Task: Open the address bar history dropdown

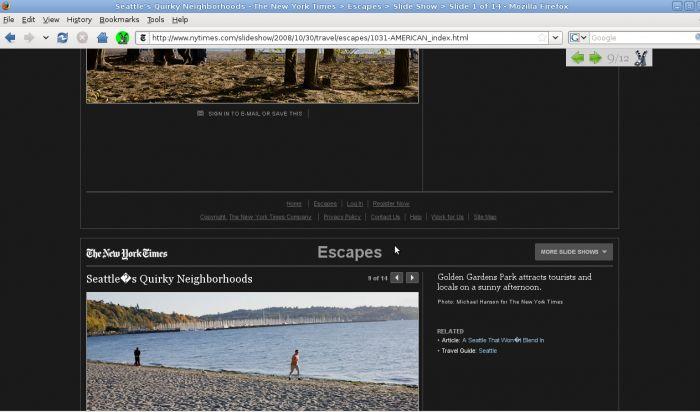Action: pos(555,37)
